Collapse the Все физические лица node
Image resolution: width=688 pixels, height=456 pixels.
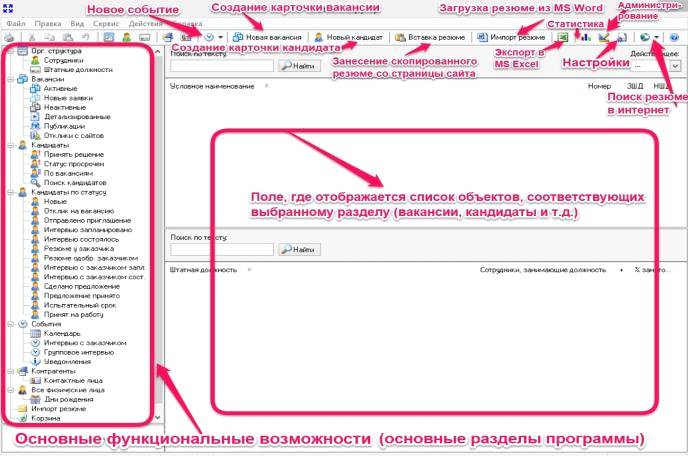(x=11, y=390)
